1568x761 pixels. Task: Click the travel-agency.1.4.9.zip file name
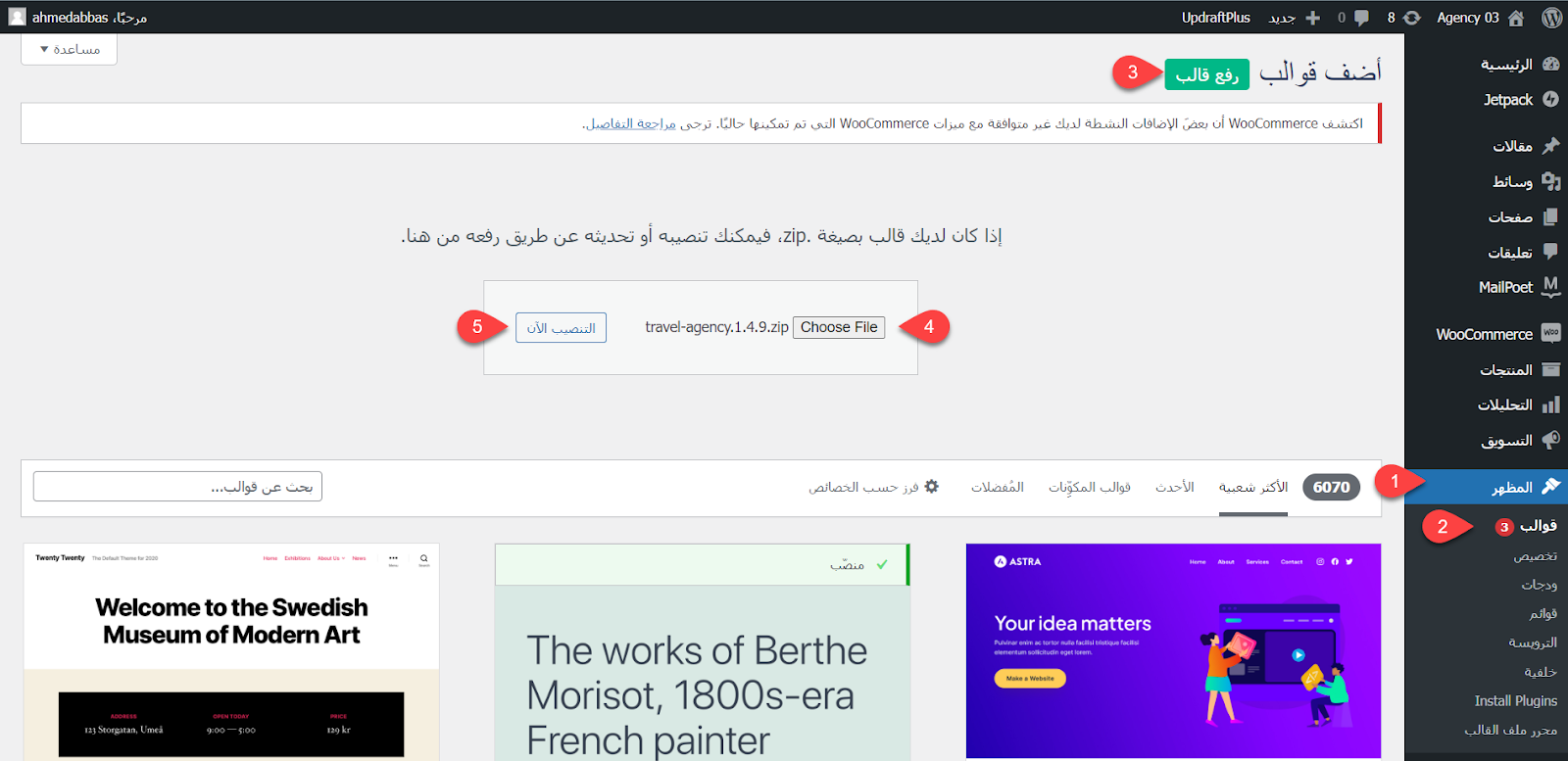(716, 327)
